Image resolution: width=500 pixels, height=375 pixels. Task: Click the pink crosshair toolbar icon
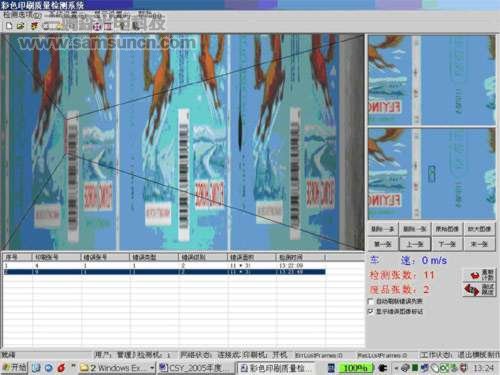point(97,27)
